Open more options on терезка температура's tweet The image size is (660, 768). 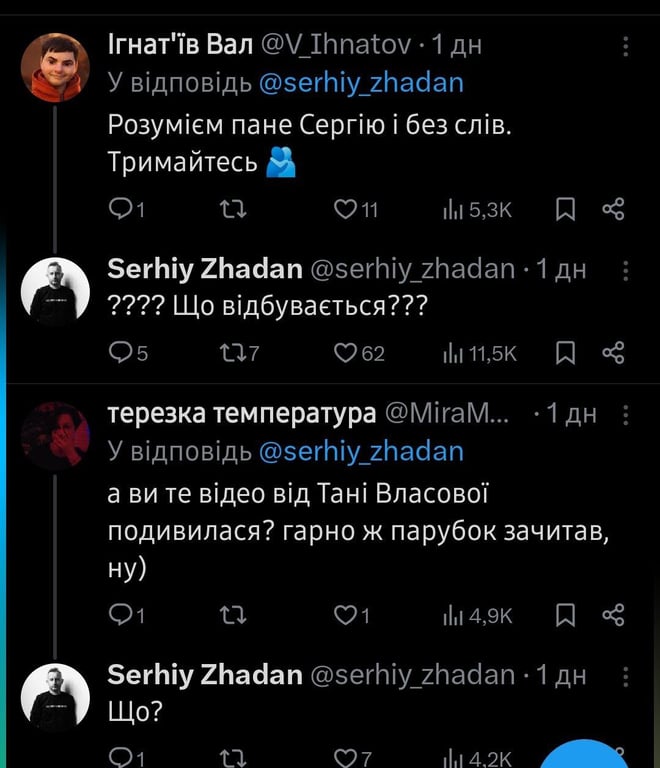[x=626, y=415]
